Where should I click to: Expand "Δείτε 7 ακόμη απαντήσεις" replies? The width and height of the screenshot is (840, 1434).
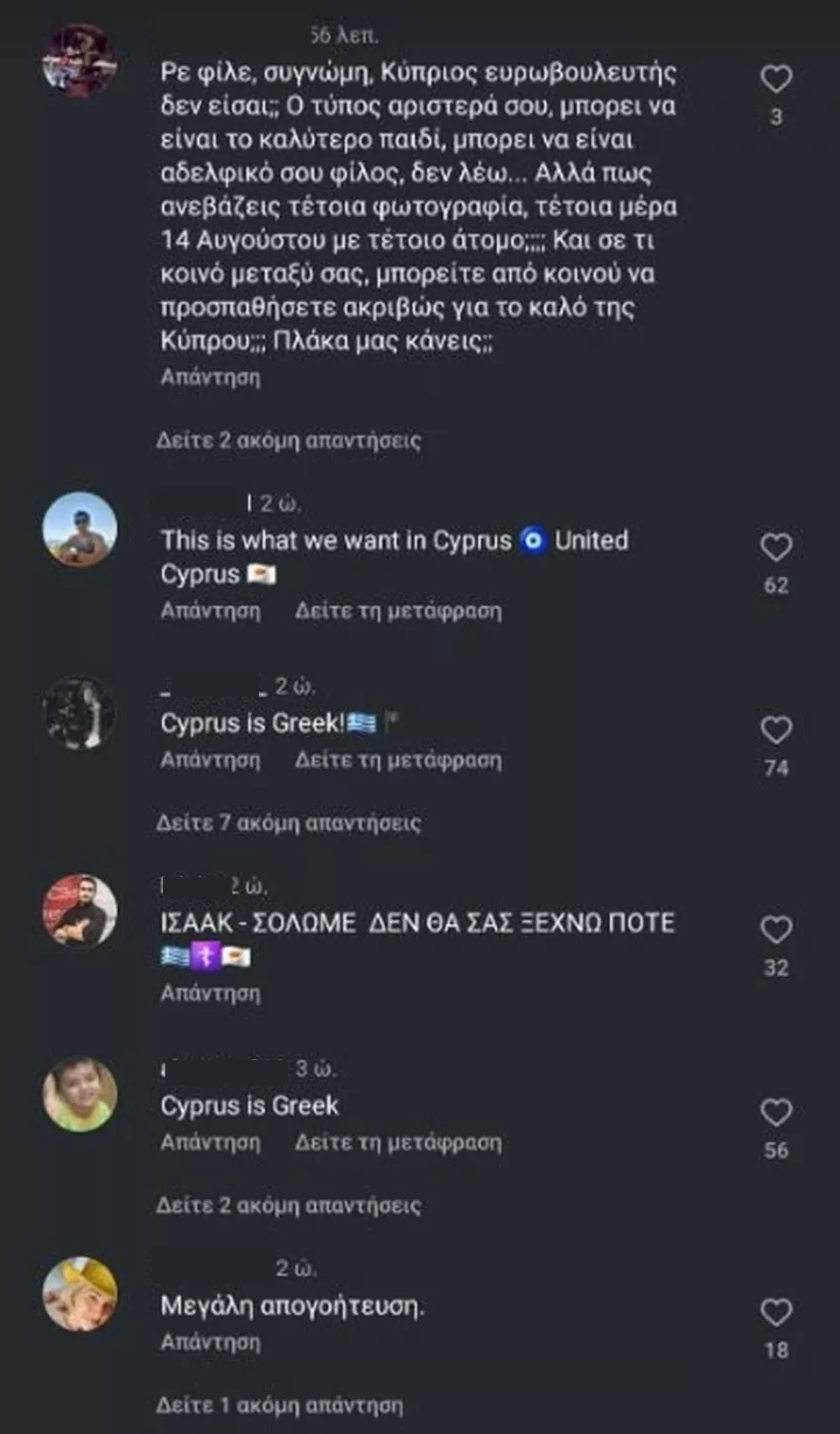point(288,823)
